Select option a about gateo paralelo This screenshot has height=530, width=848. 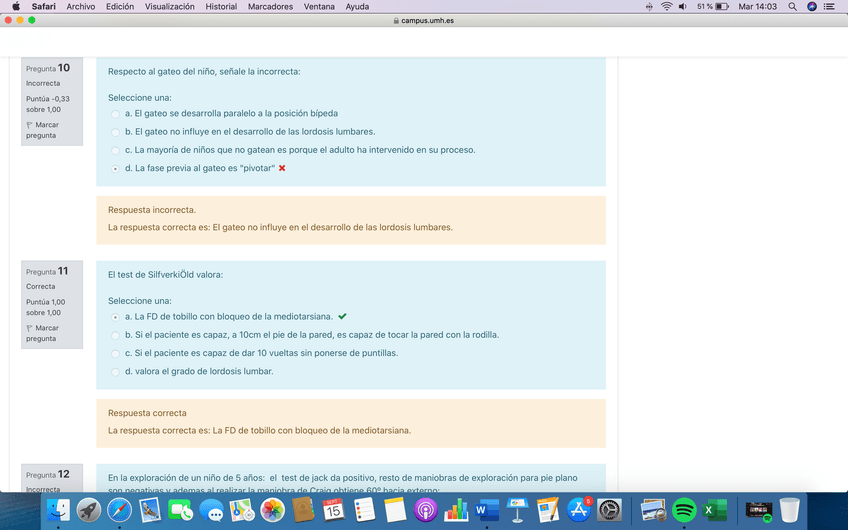(x=115, y=114)
